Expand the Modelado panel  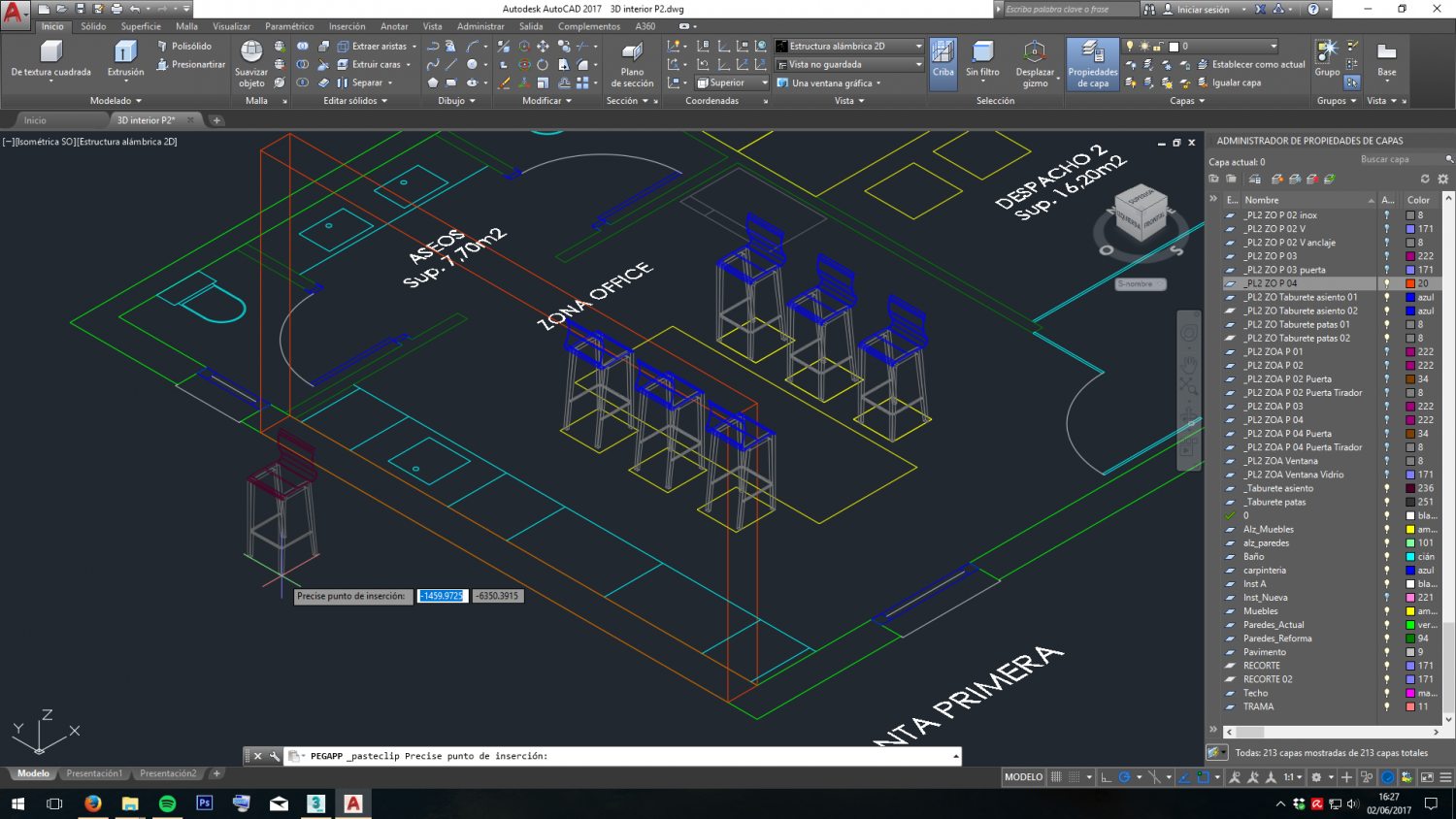click(x=116, y=101)
